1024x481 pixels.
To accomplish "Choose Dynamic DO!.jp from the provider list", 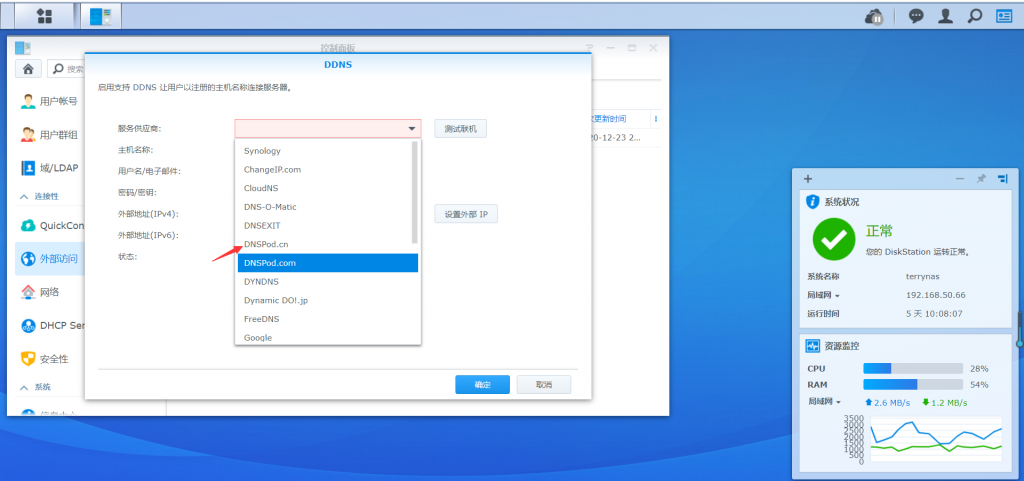I will pos(328,300).
